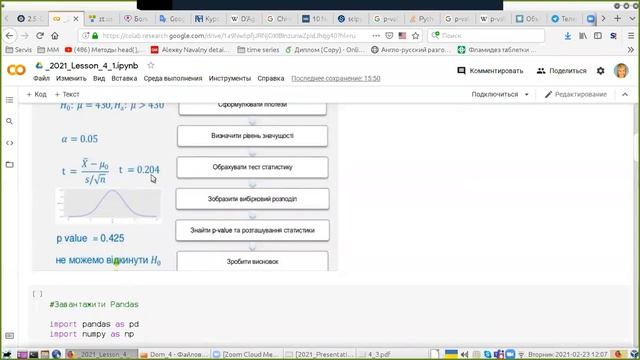Open the Alexey Navalny bookmark
The image size is (640, 360).
coord(190,50)
